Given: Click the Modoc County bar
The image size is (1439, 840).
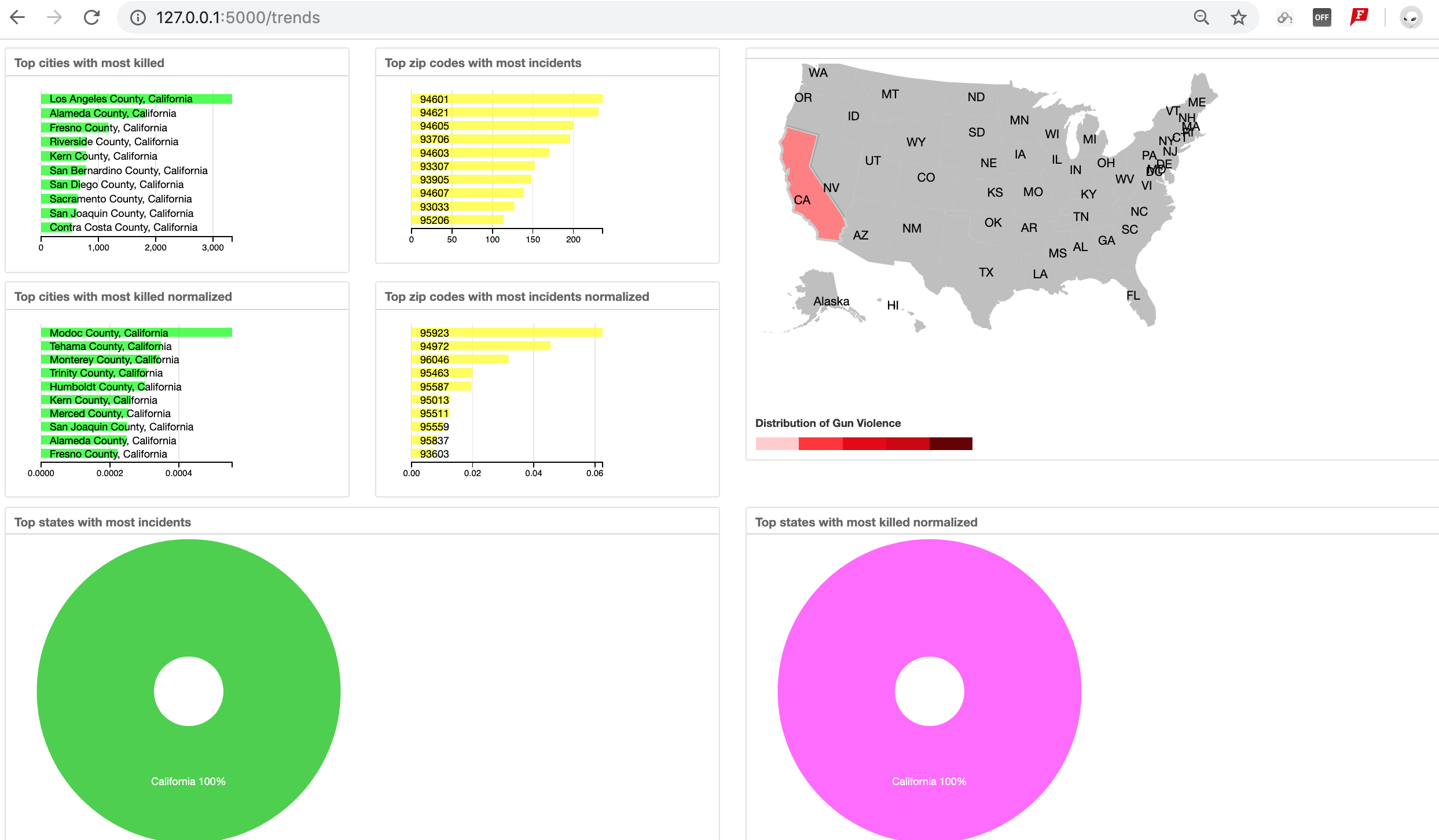Looking at the screenshot, I should (x=137, y=333).
